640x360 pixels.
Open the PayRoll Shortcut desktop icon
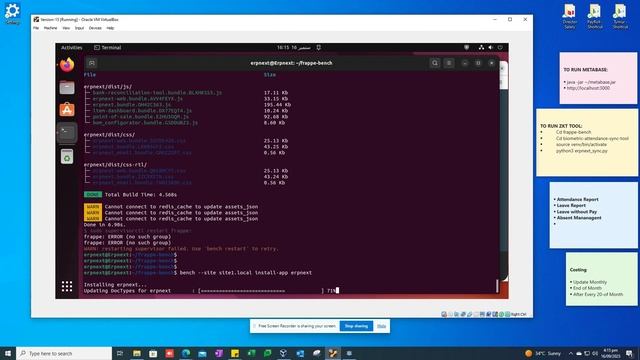pos(595,16)
